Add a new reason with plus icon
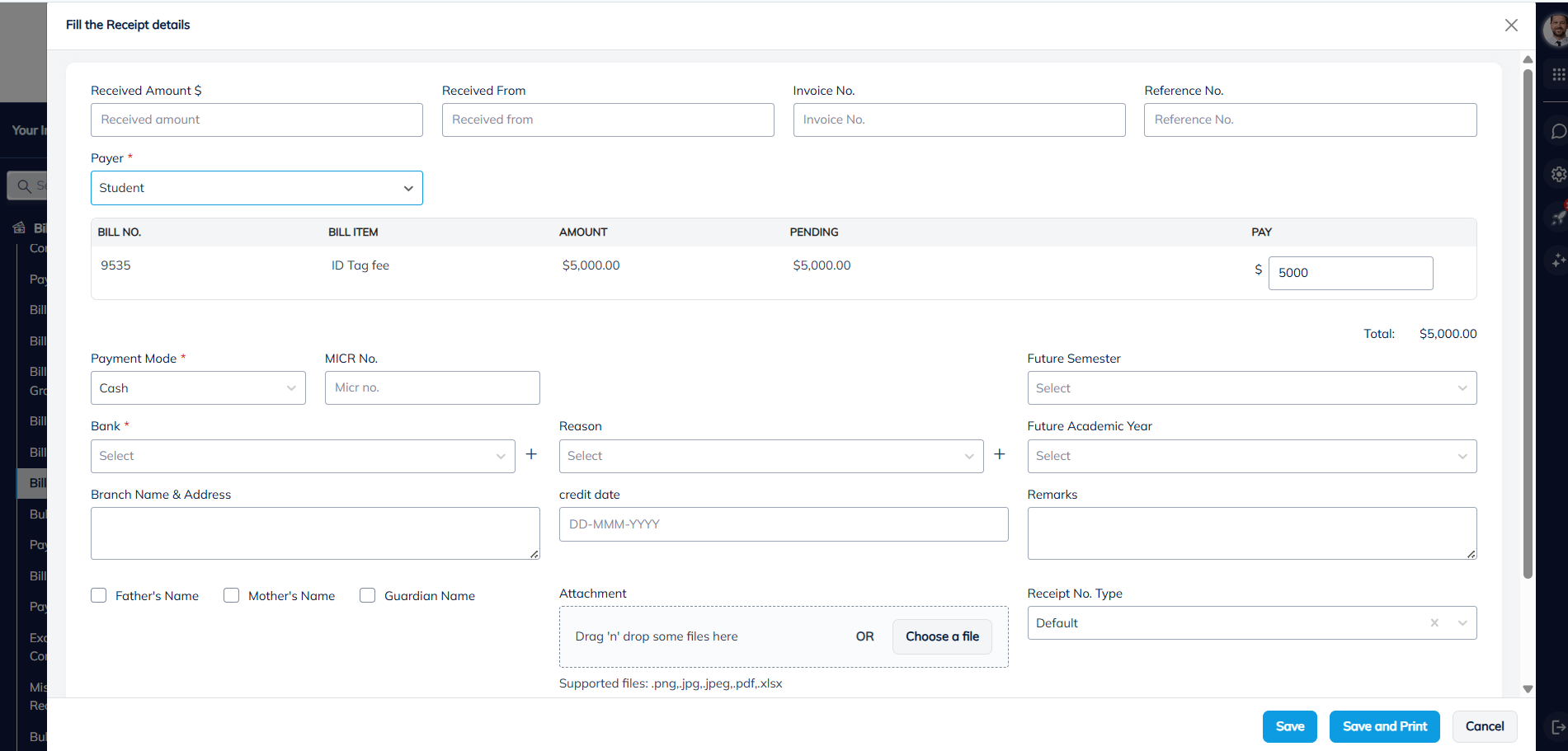Image resolution: width=1568 pixels, height=751 pixels. (x=999, y=455)
